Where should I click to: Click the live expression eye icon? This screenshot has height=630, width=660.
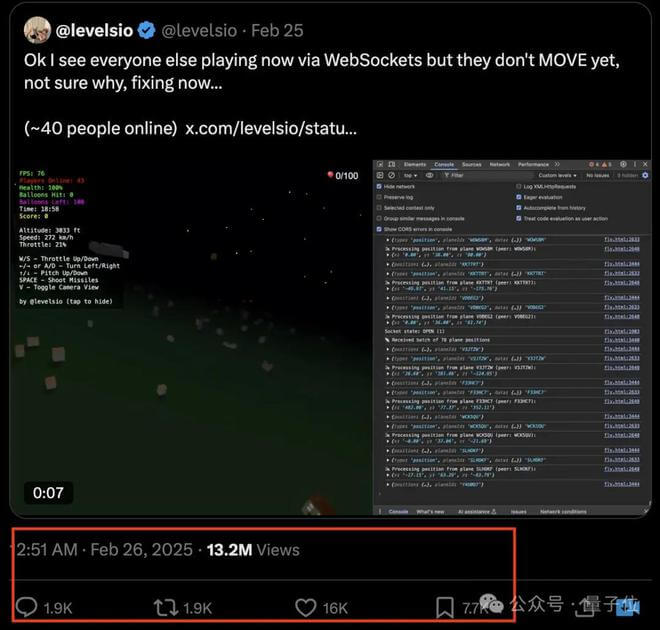429,175
